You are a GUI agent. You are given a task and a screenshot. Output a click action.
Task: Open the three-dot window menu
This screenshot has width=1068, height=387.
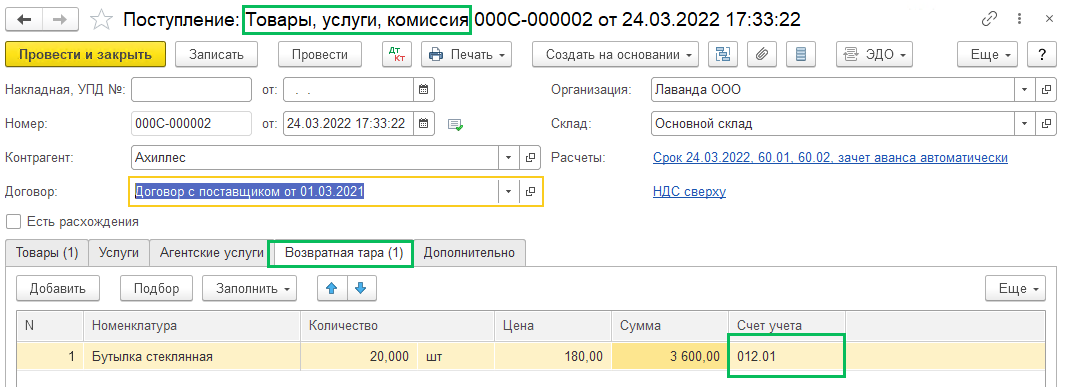coord(1018,20)
